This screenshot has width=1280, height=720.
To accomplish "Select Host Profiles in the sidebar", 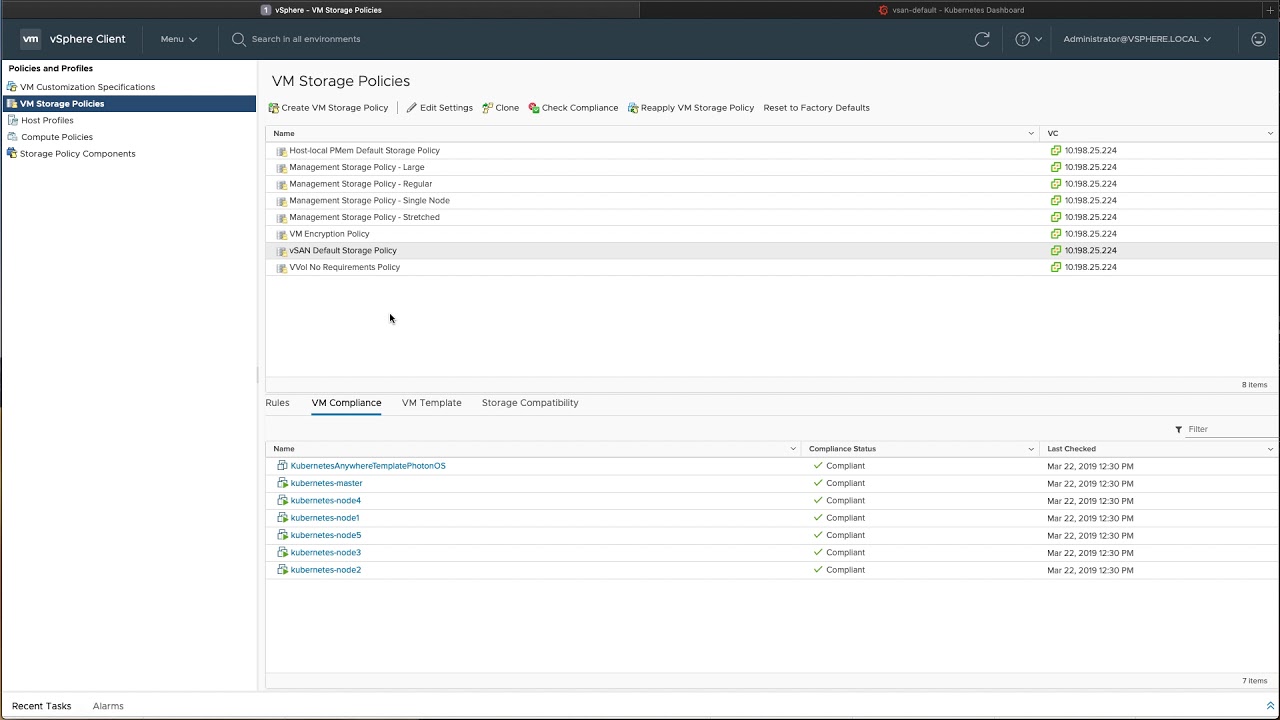I will (x=47, y=120).
